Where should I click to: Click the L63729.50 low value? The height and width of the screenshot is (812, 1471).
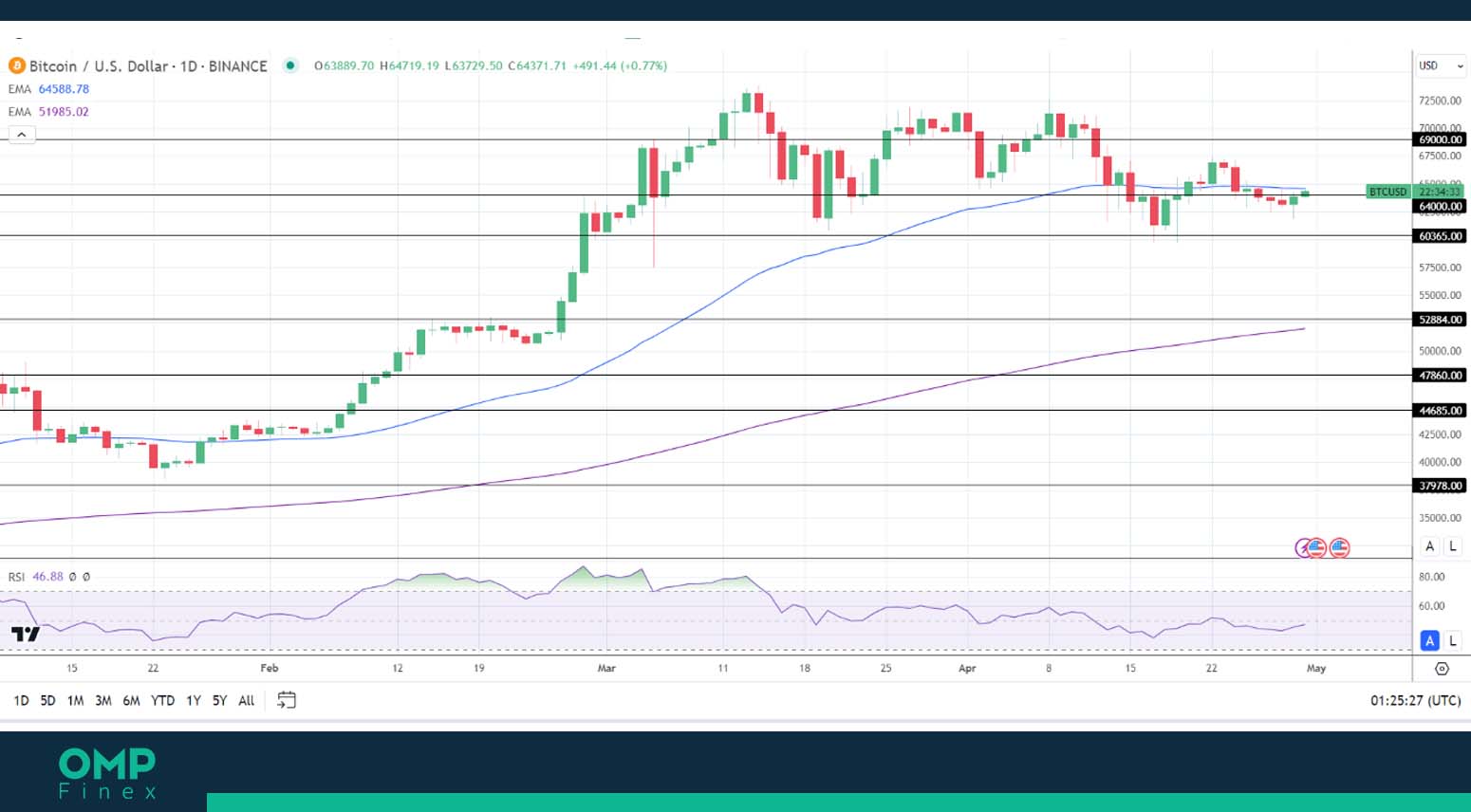(x=474, y=65)
